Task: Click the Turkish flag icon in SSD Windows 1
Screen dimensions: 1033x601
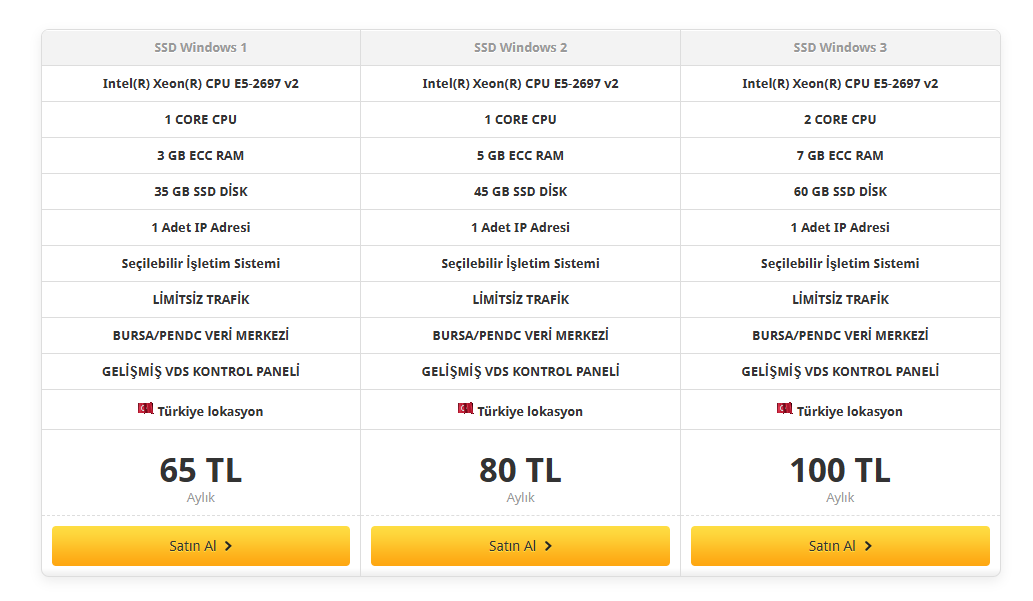Action: tap(146, 409)
